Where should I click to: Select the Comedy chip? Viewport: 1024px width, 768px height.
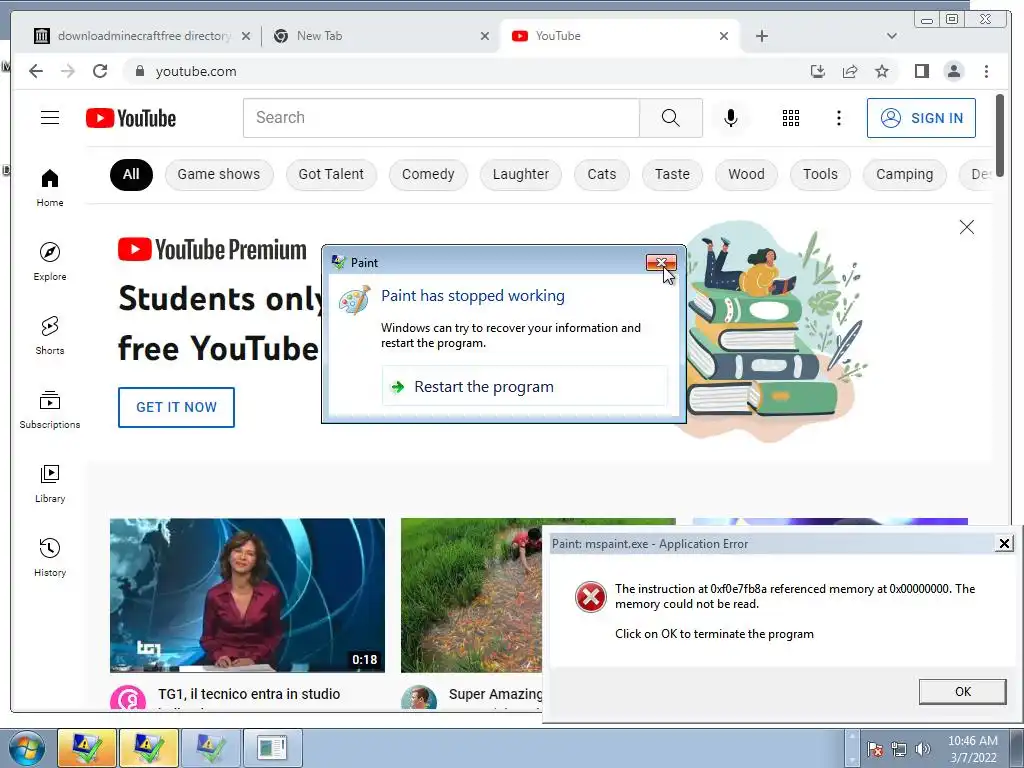click(428, 174)
